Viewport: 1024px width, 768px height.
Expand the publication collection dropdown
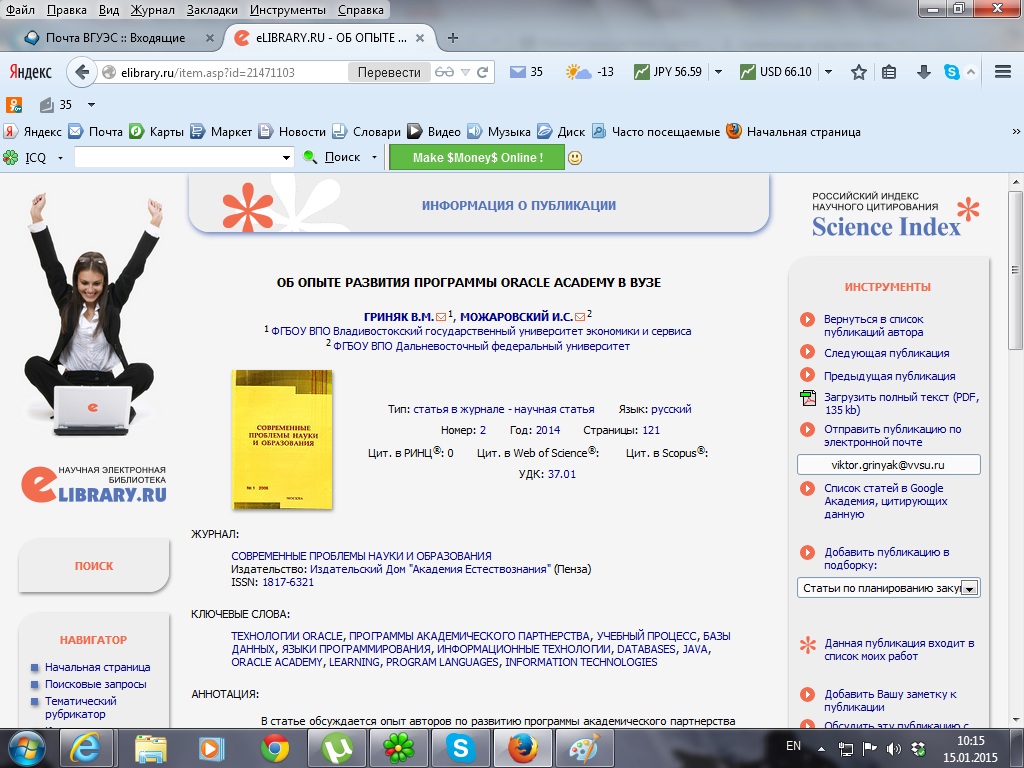(x=969, y=588)
